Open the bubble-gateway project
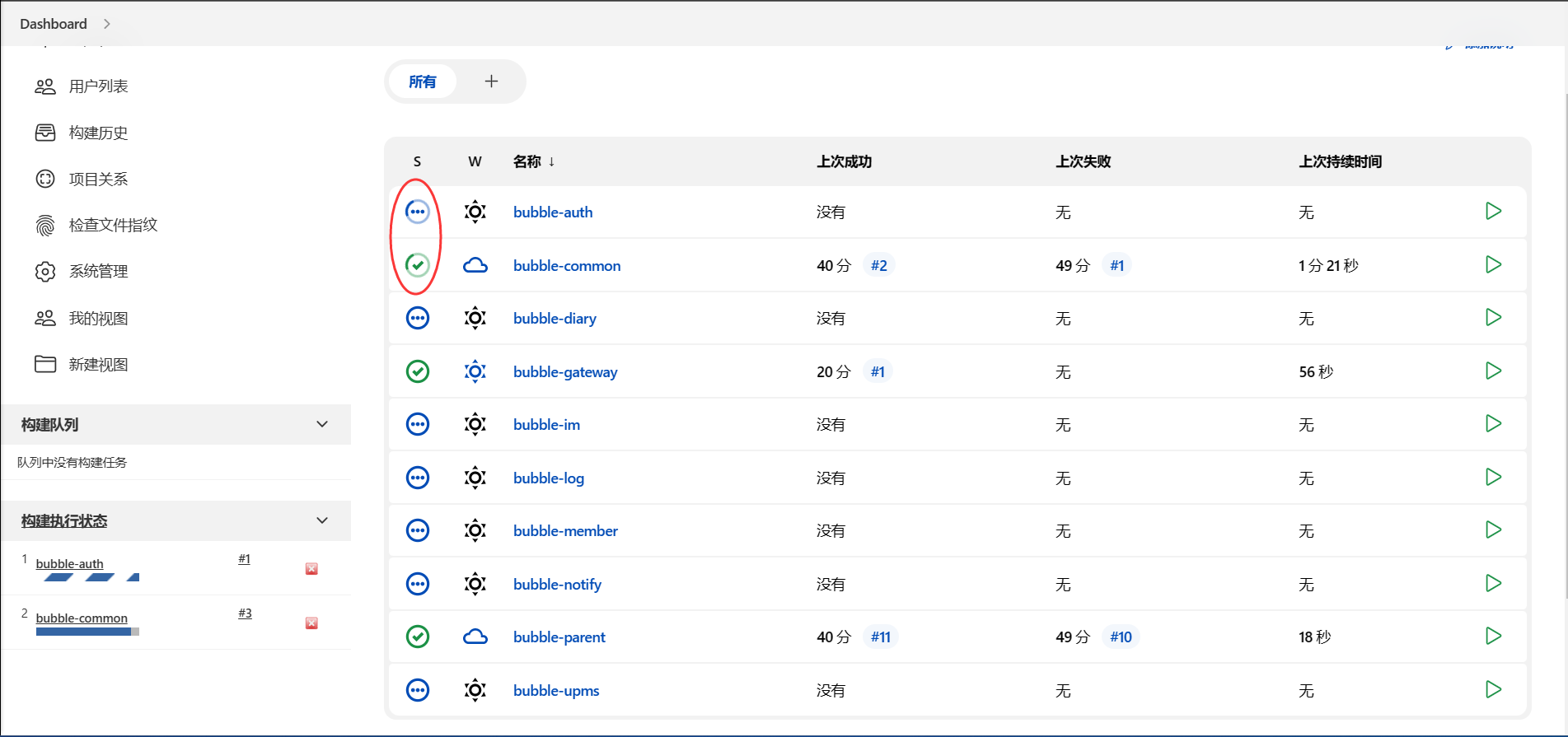Screen dimensions: 1568x737 (565, 372)
